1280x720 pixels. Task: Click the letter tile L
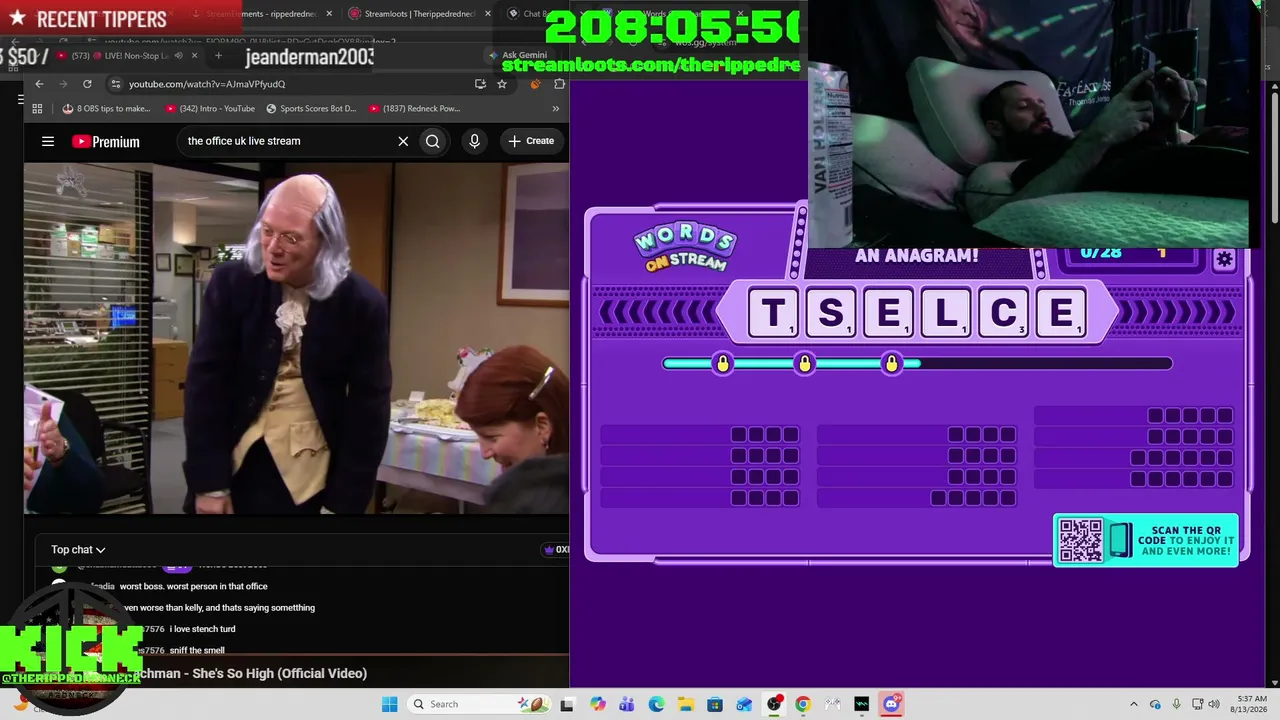946,313
